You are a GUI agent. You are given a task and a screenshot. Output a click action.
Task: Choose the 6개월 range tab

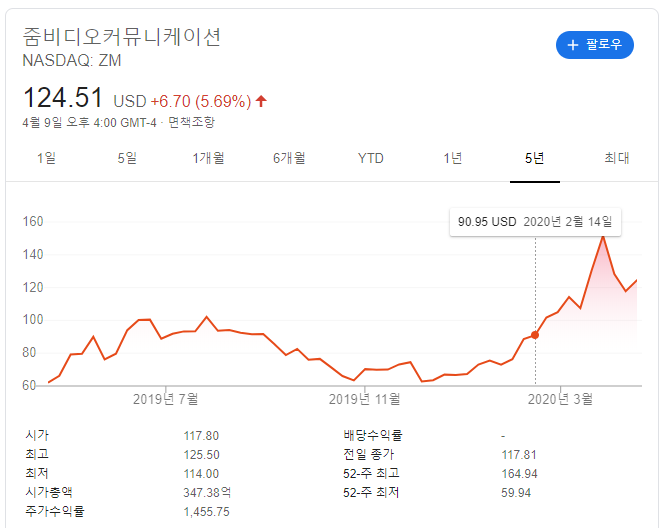289,158
